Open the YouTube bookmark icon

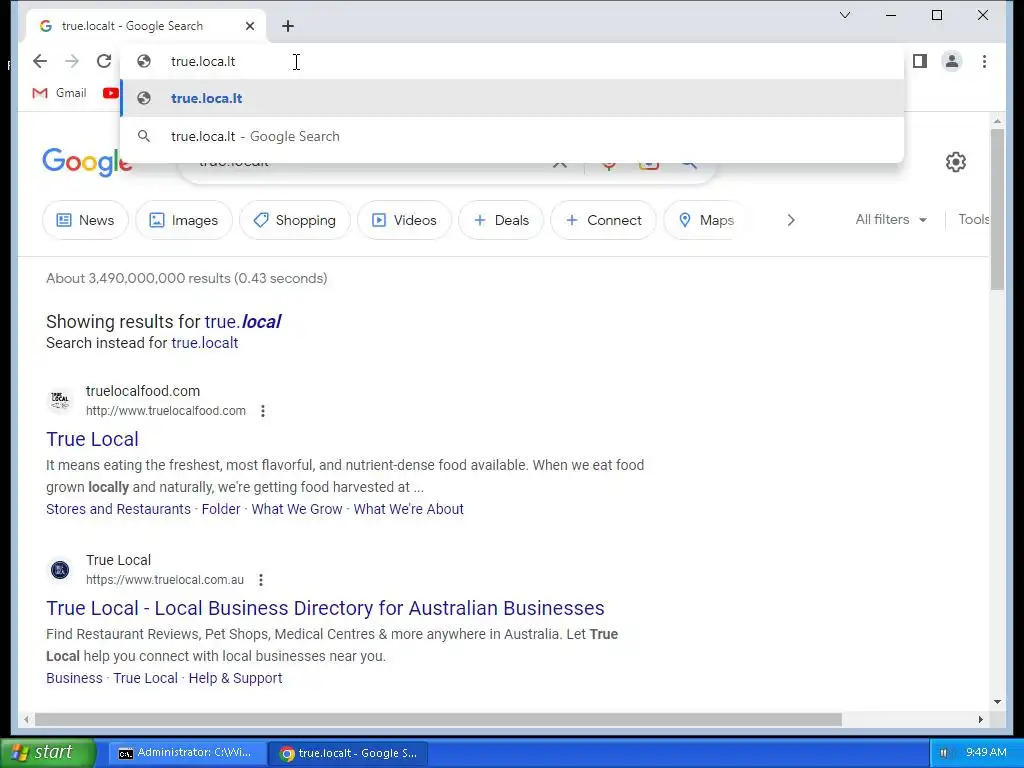point(111,93)
